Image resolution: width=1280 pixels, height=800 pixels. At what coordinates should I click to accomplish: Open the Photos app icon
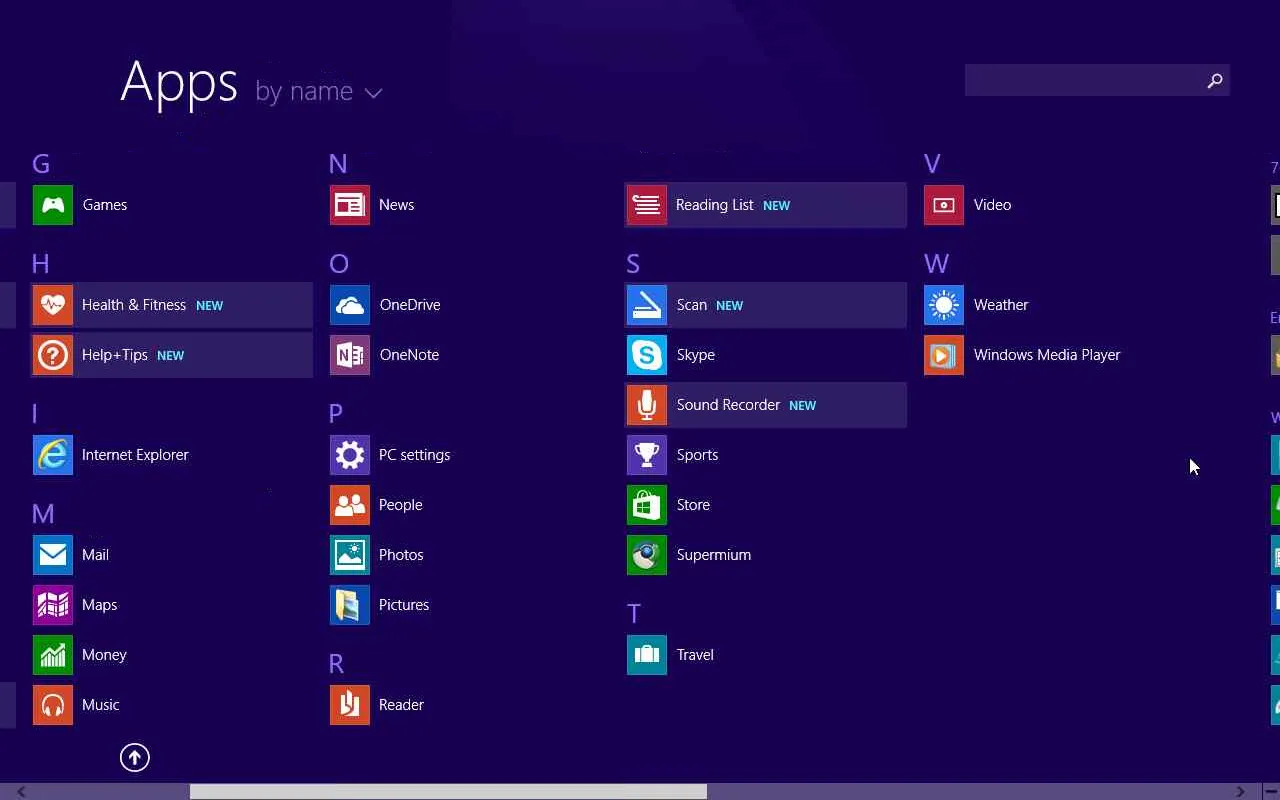(x=350, y=555)
